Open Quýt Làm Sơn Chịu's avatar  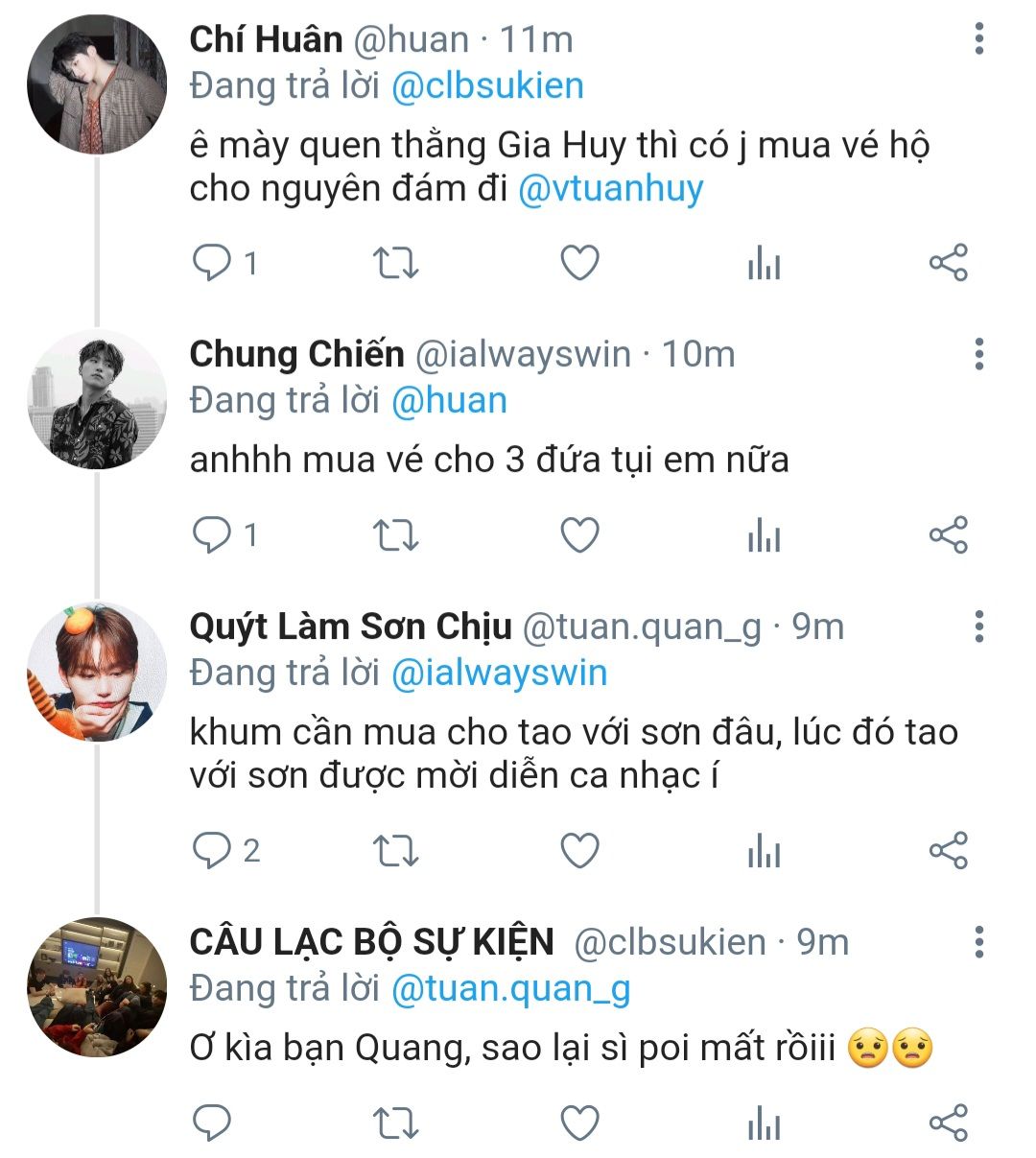97,672
